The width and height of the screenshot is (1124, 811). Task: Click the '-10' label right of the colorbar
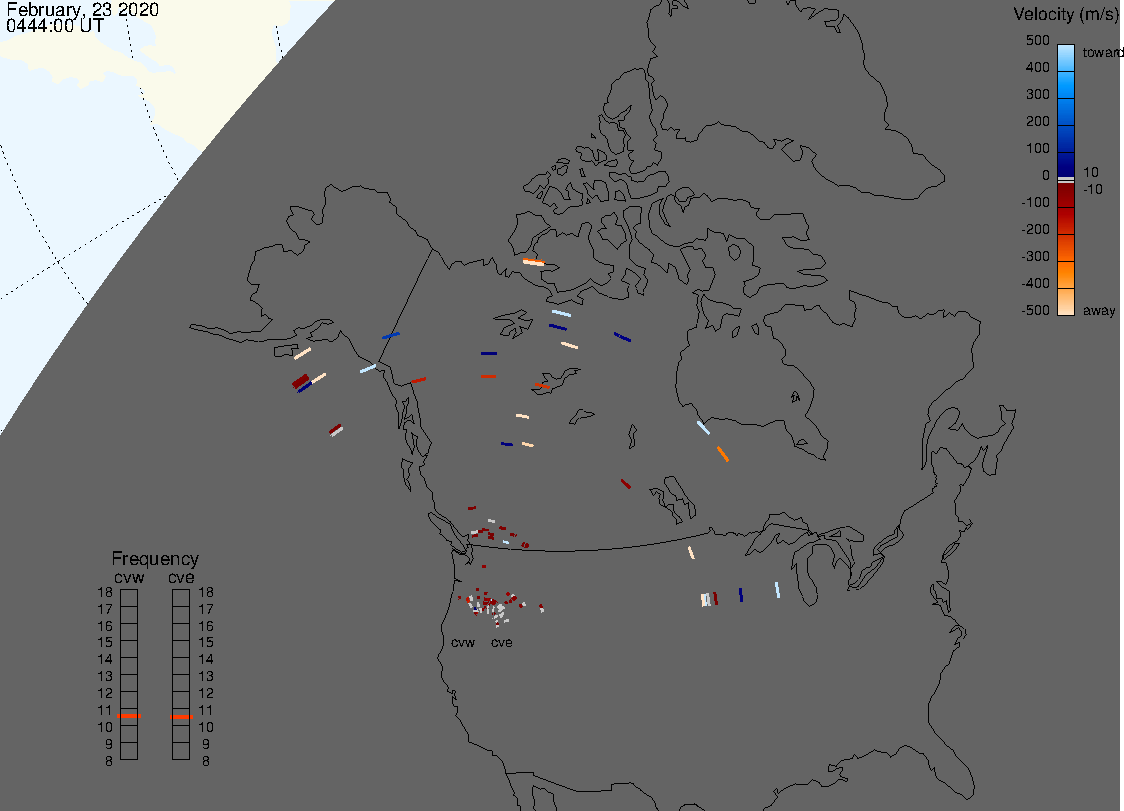click(1092, 189)
